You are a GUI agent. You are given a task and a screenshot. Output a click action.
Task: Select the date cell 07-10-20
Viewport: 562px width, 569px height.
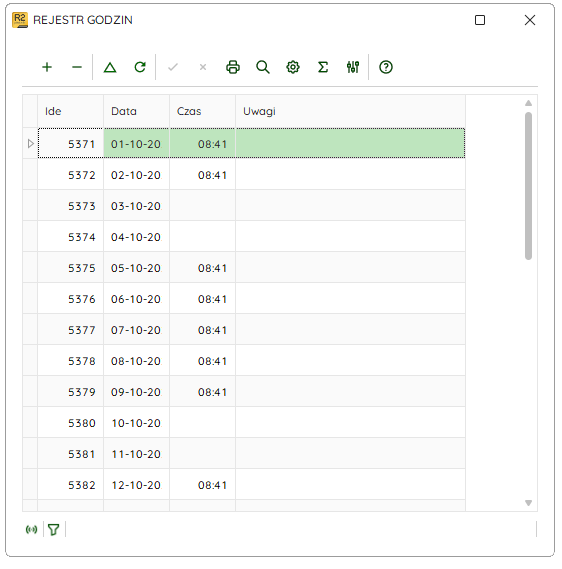(136, 330)
